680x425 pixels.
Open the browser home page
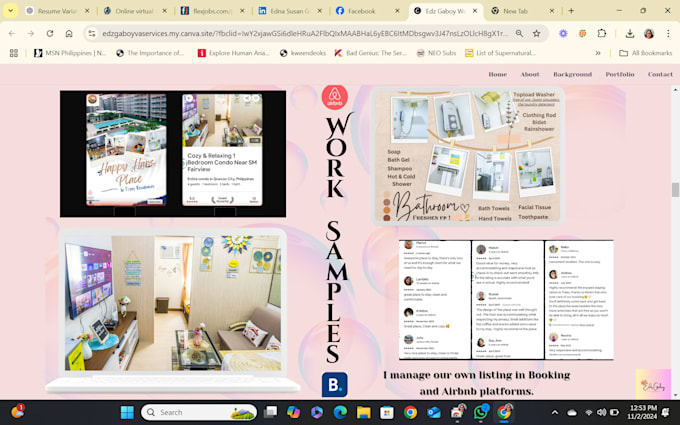pos(69,33)
